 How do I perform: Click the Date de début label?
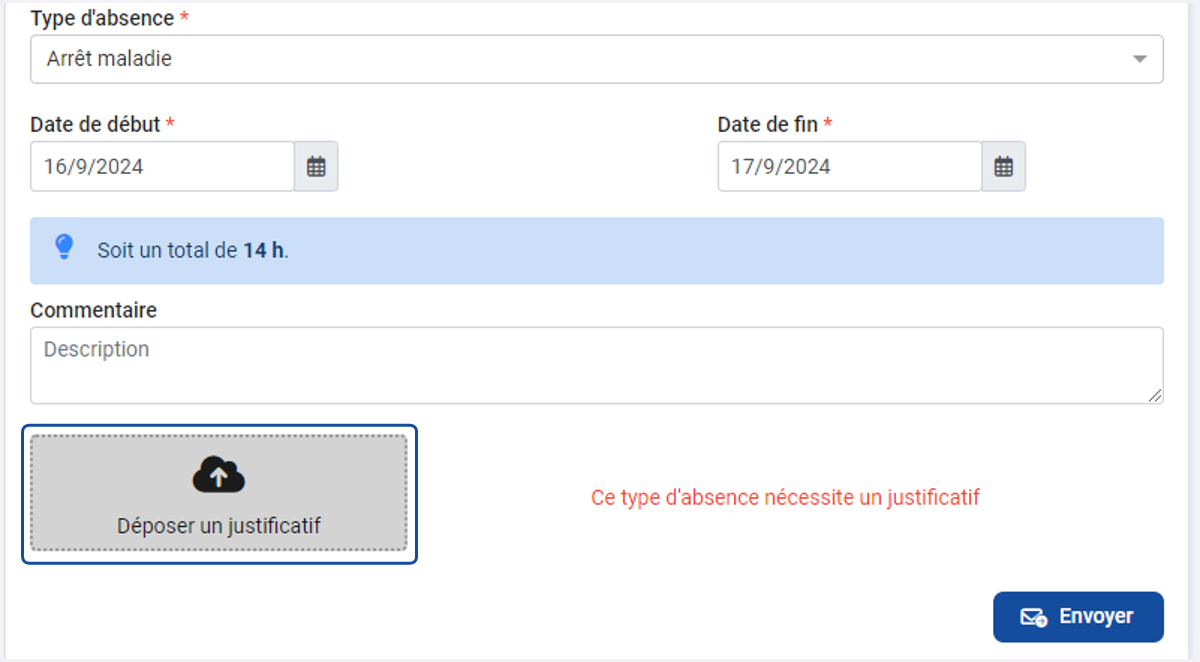95,124
